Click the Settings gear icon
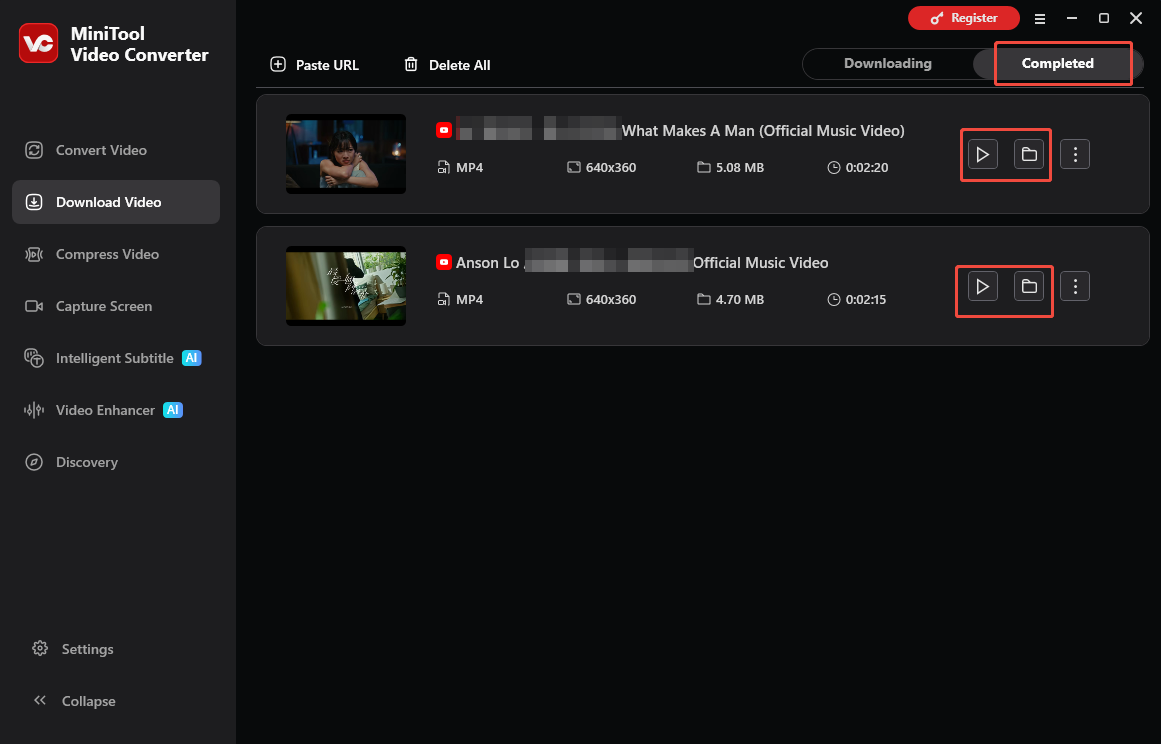 tap(40, 649)
